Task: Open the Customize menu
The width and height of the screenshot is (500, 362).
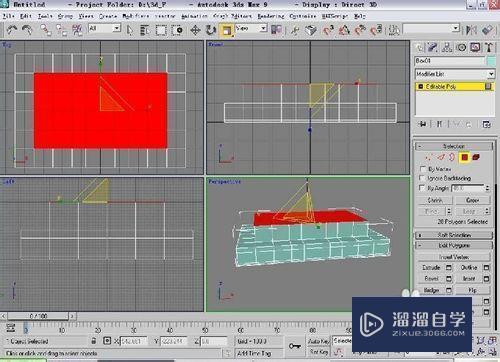Action: coord(303,16)
